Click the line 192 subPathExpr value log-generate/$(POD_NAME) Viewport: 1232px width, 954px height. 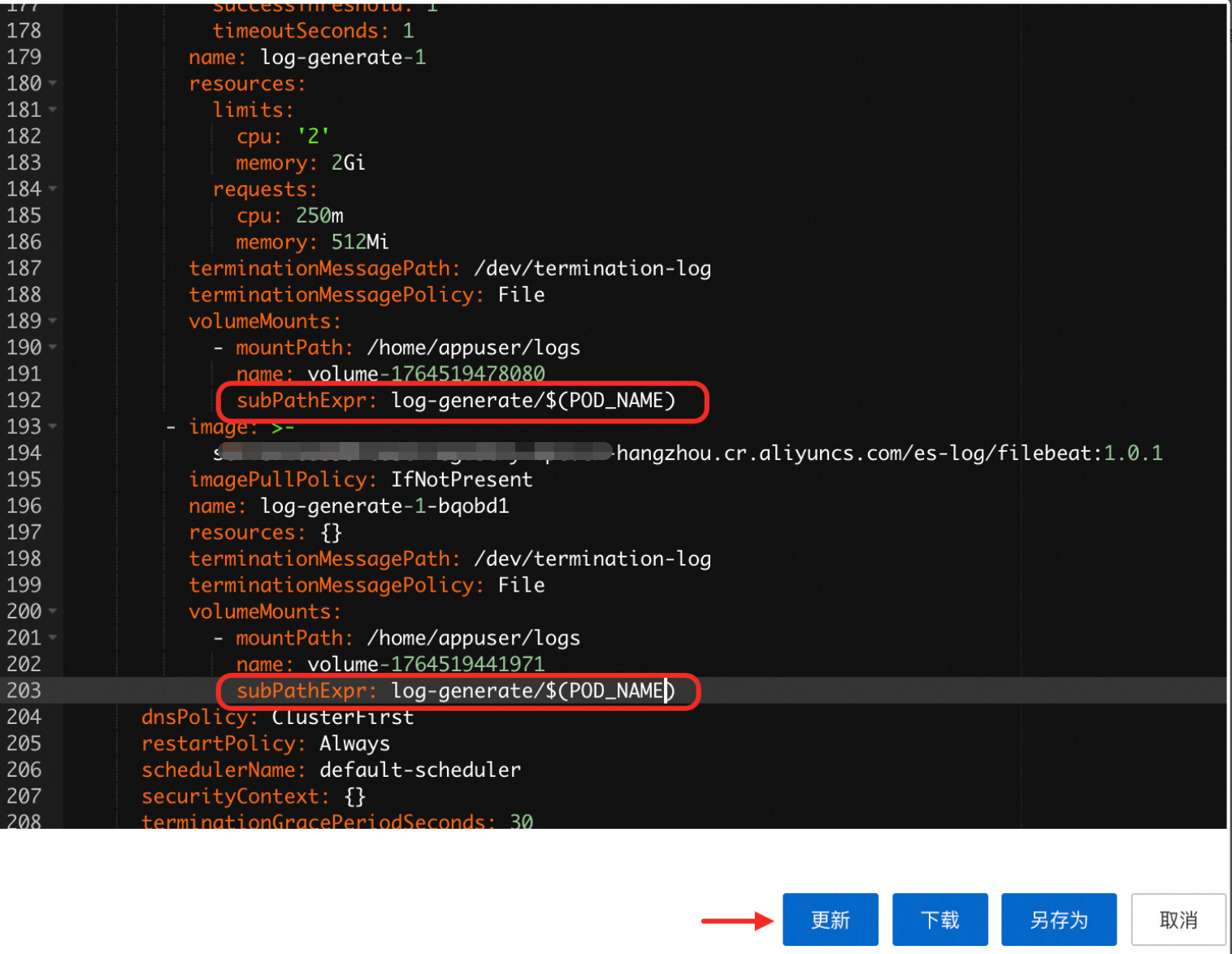(533, 401)
